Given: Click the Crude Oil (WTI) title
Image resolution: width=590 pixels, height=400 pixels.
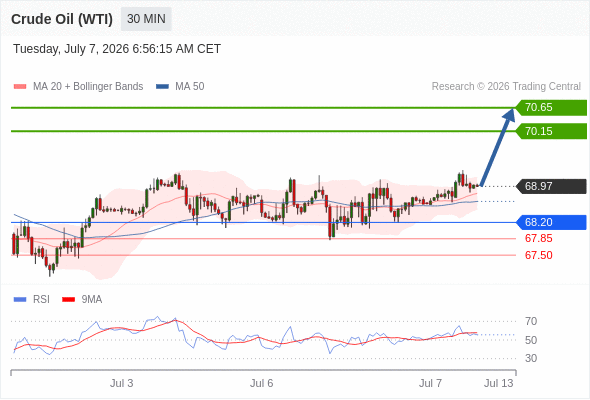Looking at the screenshot, I should coord(62,19).
